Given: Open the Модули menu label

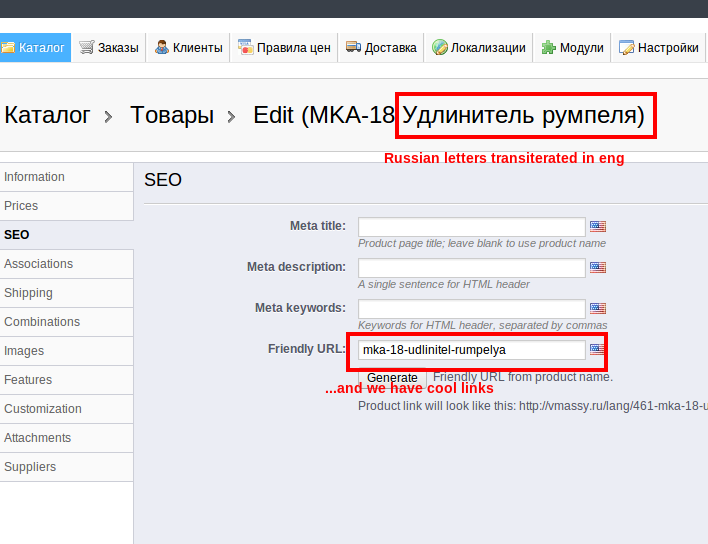Looking at the screenshot, I should click(582, 48).
